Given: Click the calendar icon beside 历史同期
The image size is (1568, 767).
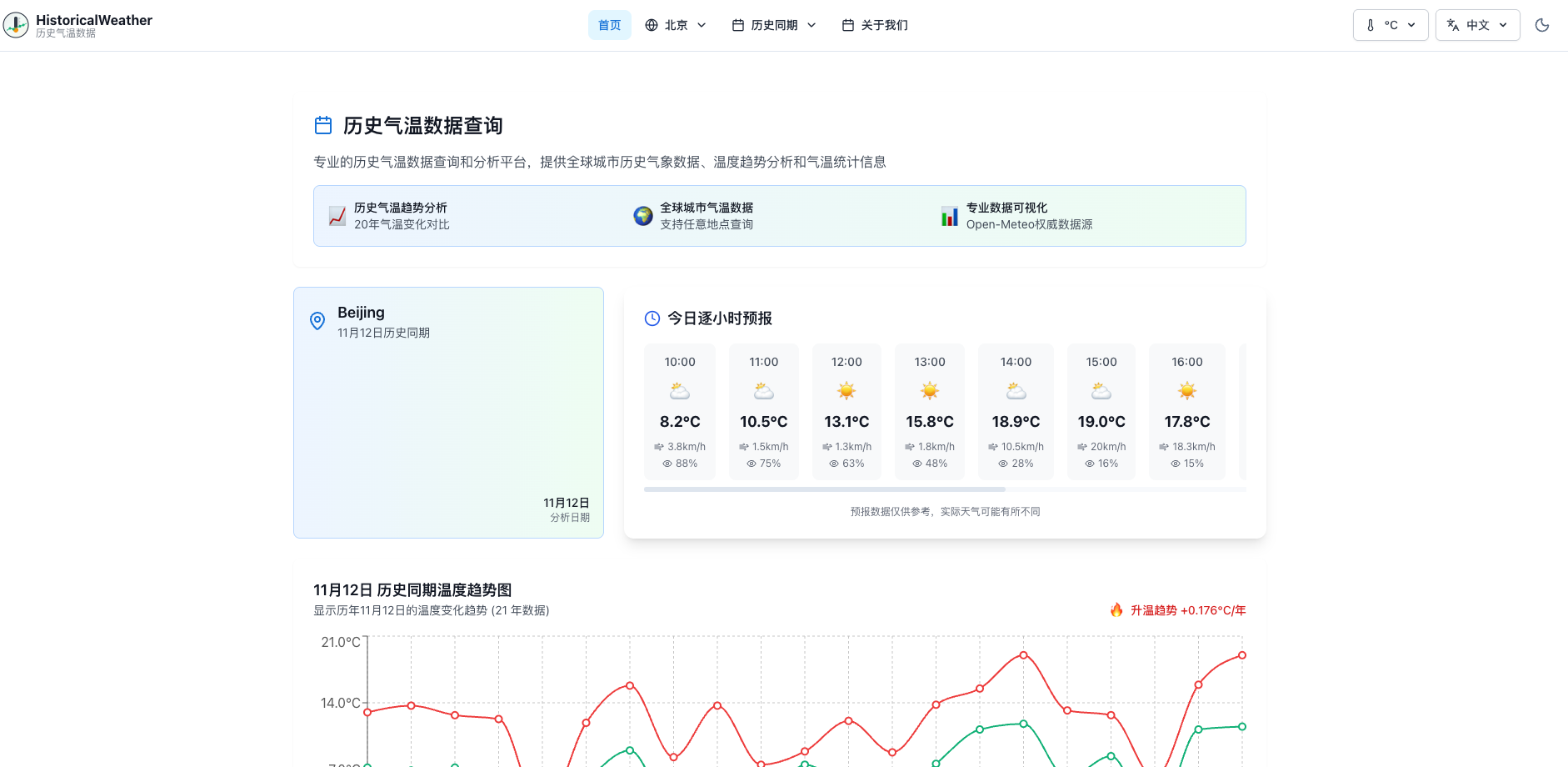Looking at the screenshot, I should click(x=737, y=24).
